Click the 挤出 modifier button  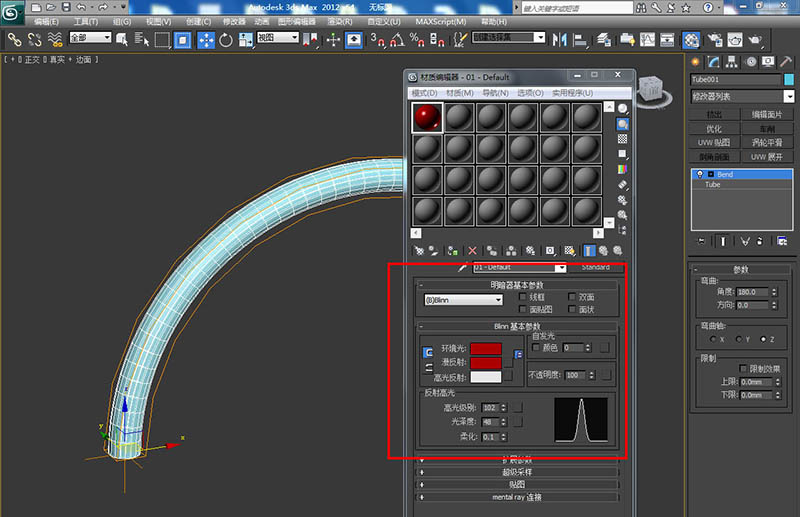(x=714, y=115)
